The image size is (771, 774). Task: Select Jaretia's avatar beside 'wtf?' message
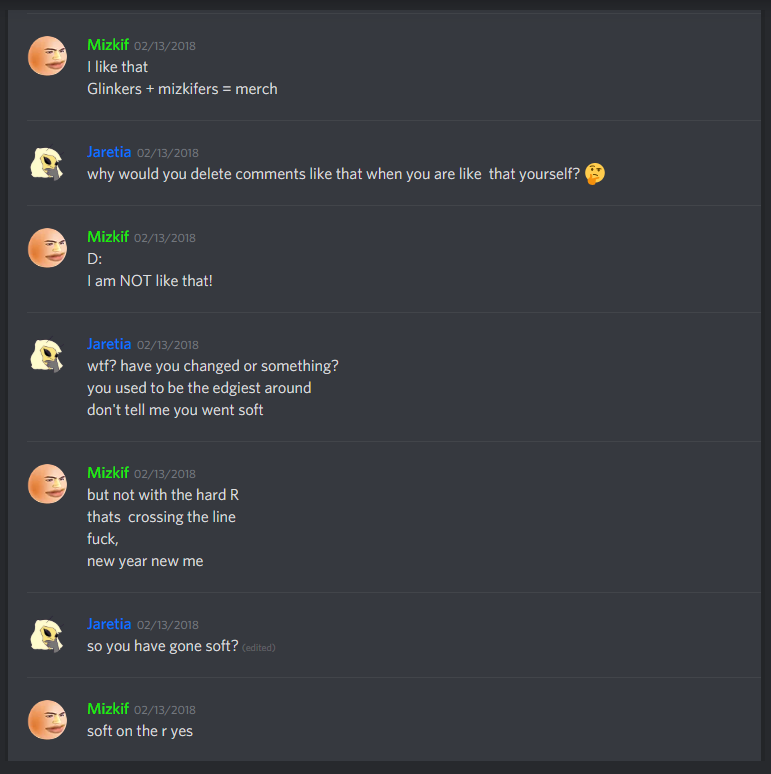pos(47,355)
